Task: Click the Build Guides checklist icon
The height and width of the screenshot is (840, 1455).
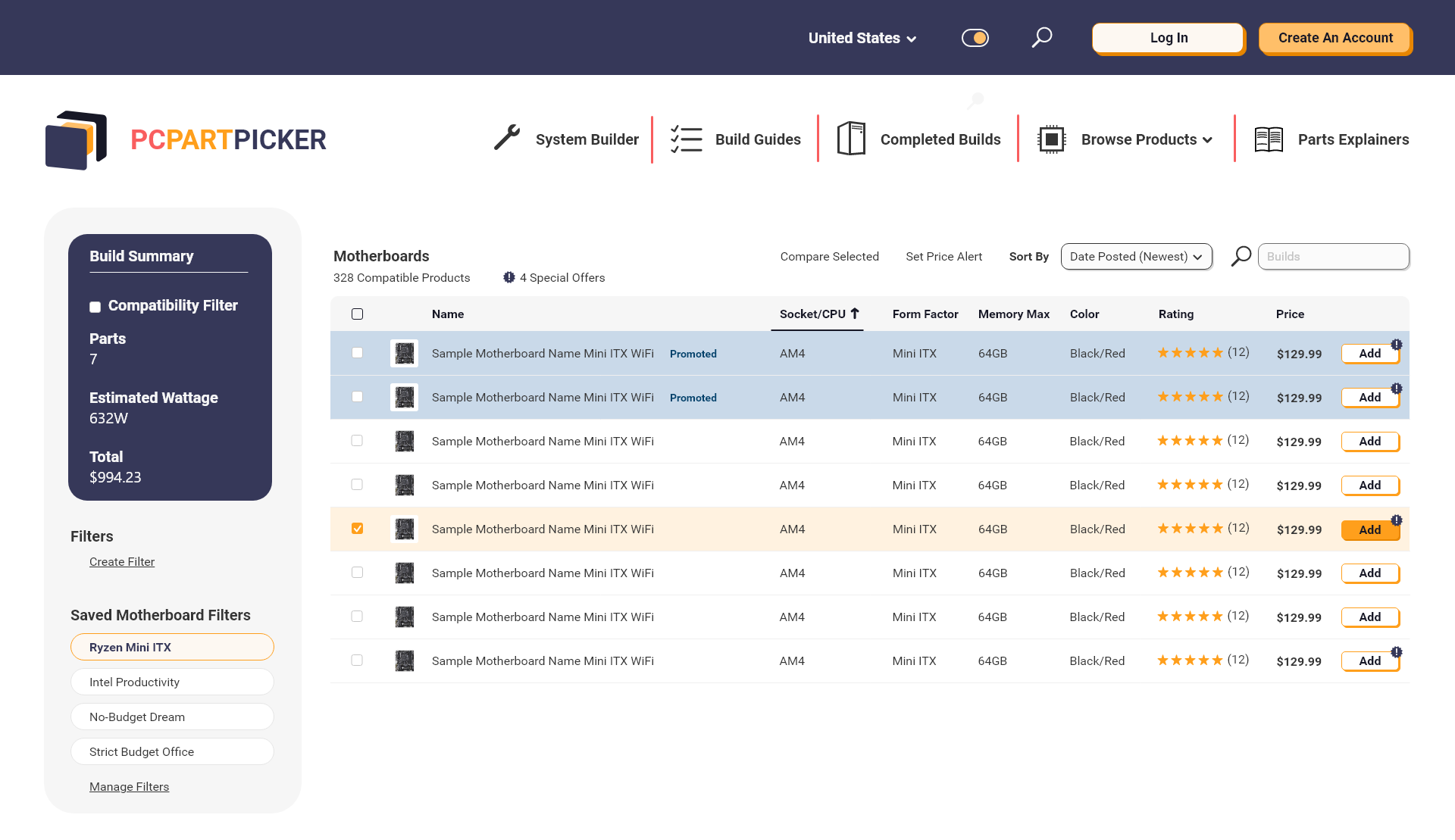Action: (687, 139)
